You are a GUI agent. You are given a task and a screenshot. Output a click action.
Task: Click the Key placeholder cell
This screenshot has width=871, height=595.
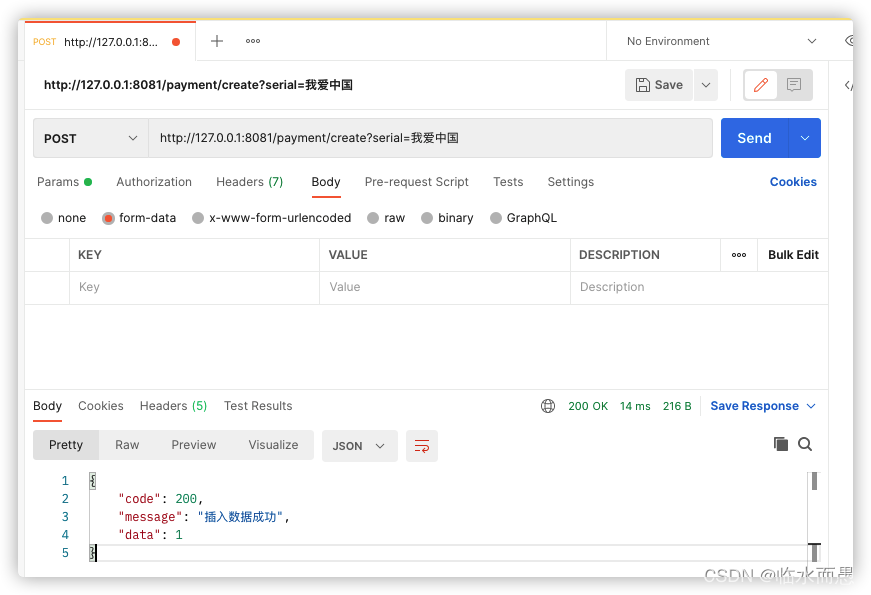tap(194, 287)
